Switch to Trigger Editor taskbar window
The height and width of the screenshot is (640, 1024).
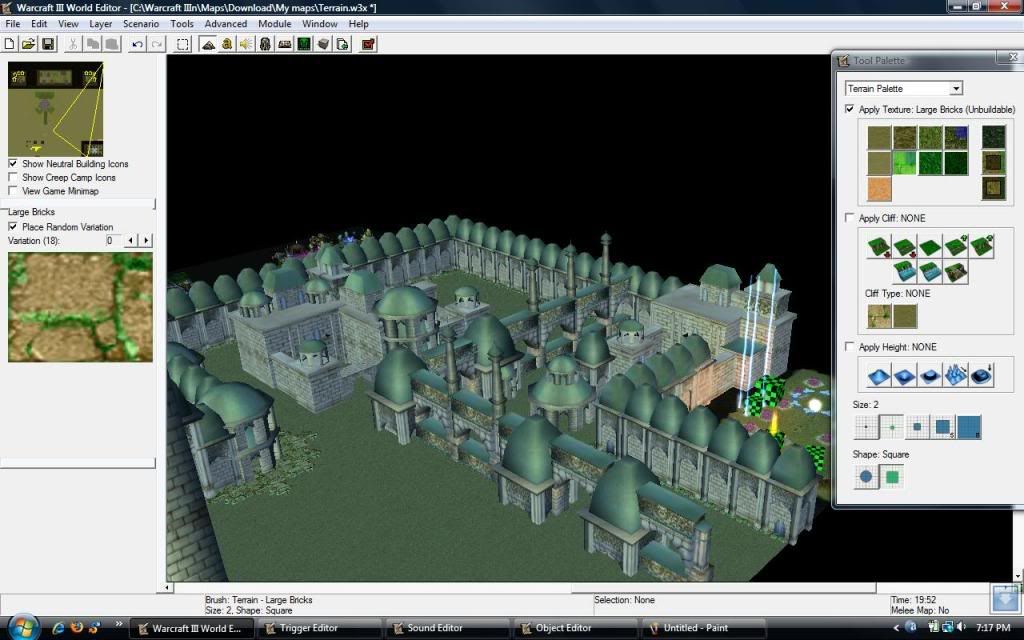click(x=319, y=628)
